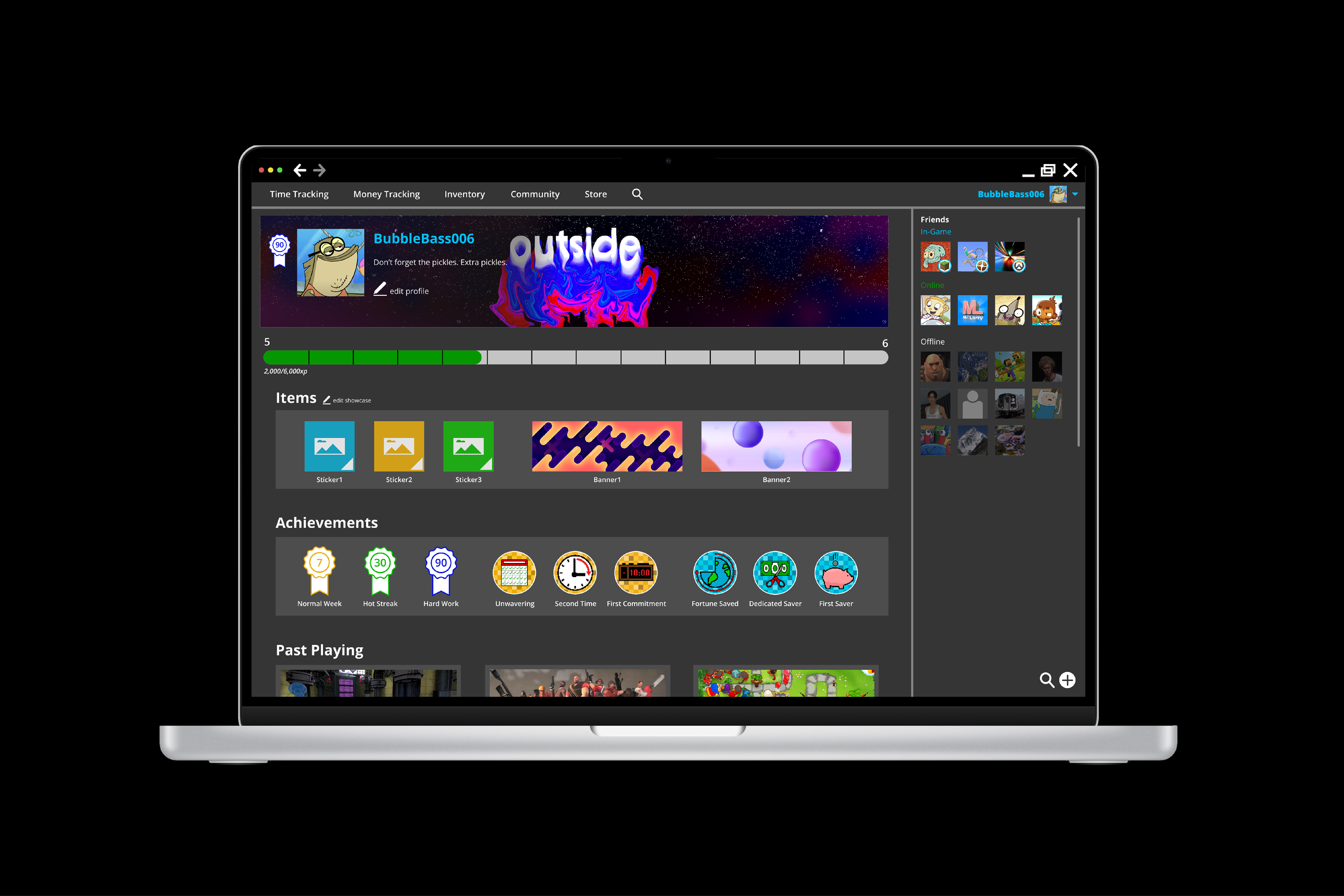The height and width of the screenshot is (896, 1344).
Task: Add a friend with the plus icon
Action: click(1067, 680)
